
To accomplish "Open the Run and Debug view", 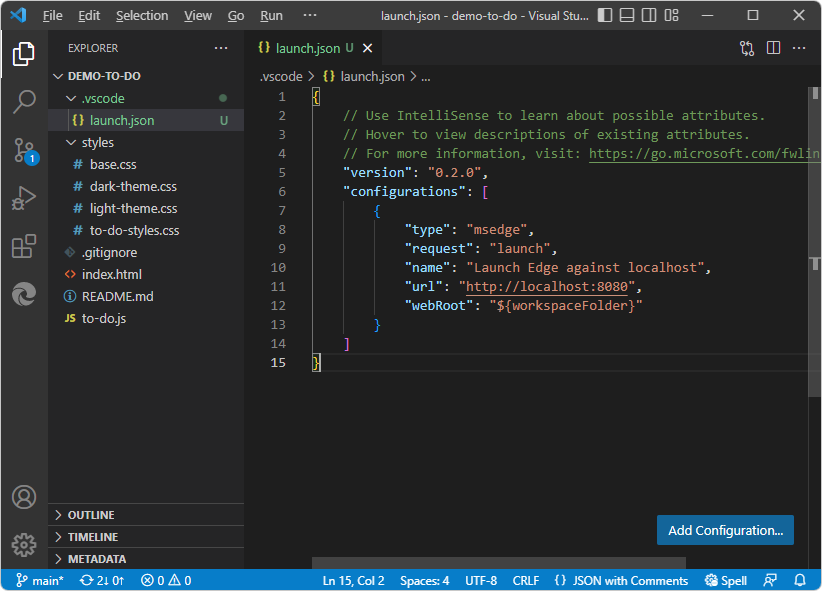I will [23, 198].
